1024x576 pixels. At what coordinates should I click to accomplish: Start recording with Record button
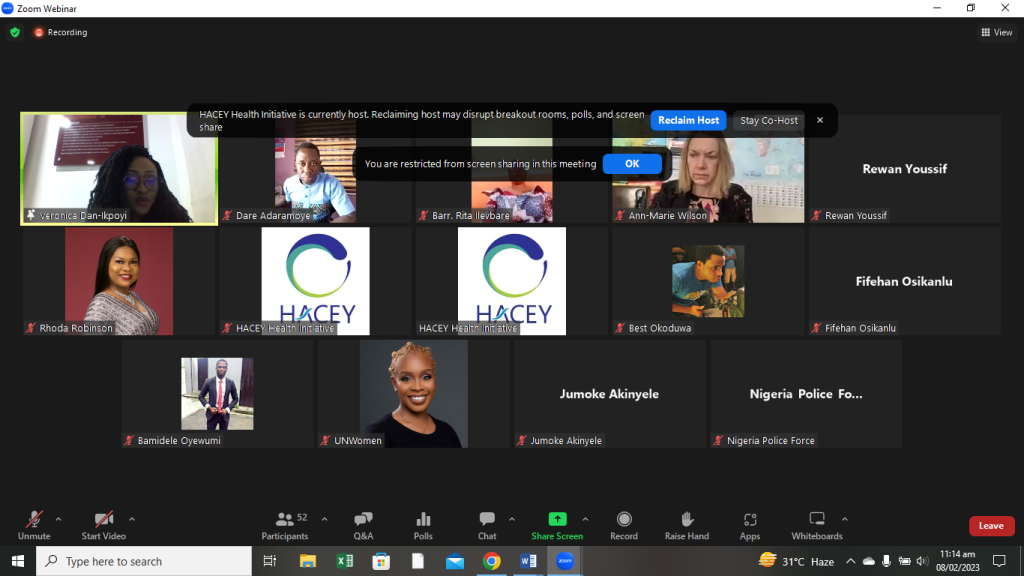pos(624,526)
